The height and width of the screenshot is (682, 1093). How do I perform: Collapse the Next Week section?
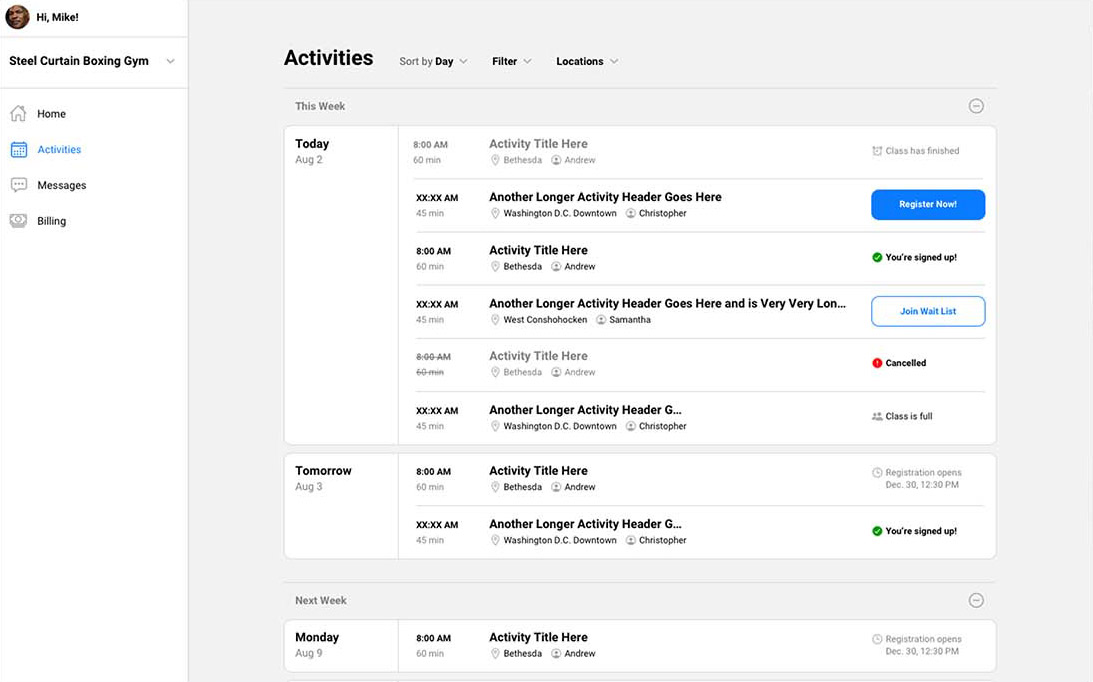click(x=976, y=599)
